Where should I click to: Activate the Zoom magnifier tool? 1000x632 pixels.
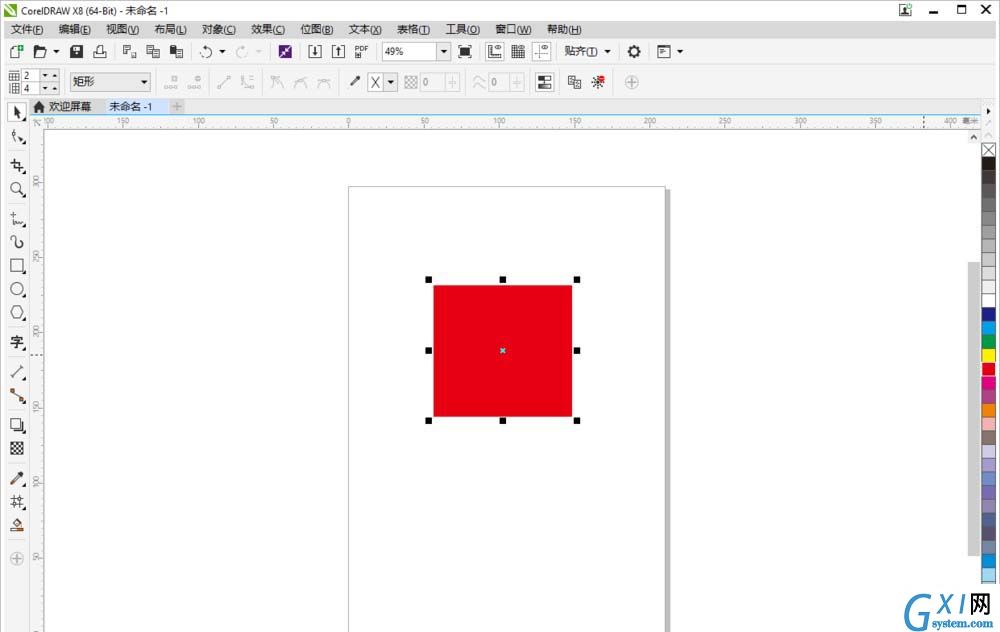click(x=17, y=189)
